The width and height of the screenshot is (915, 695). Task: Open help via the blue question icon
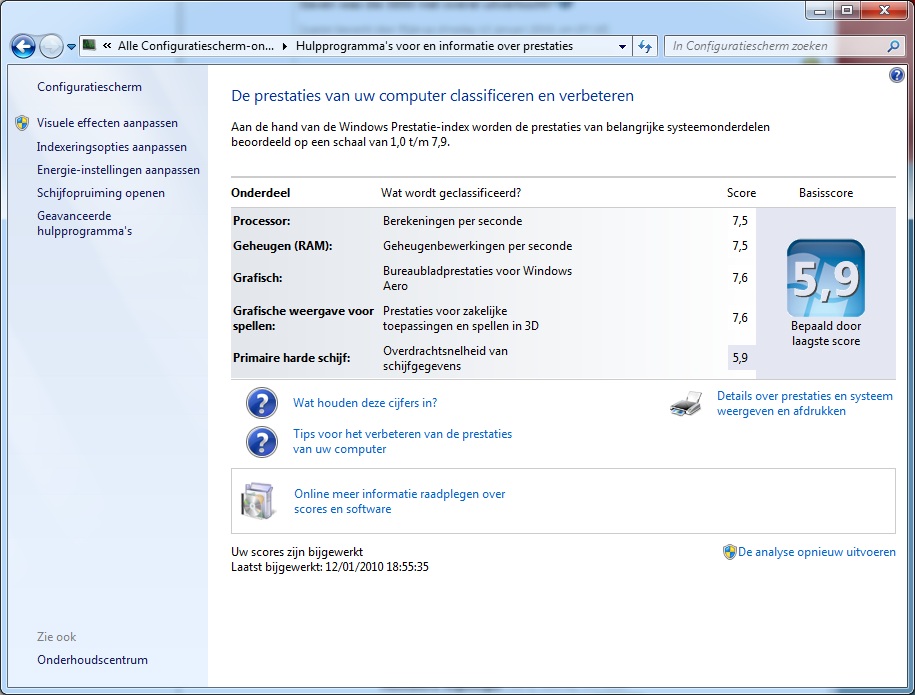pyautogui.click(x=896, y=75)
